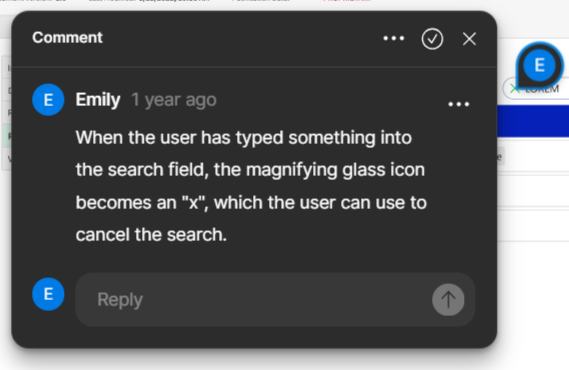Mark the comment thread as resolved
This screenshot has height=370, width=569.
coord(432,38)
